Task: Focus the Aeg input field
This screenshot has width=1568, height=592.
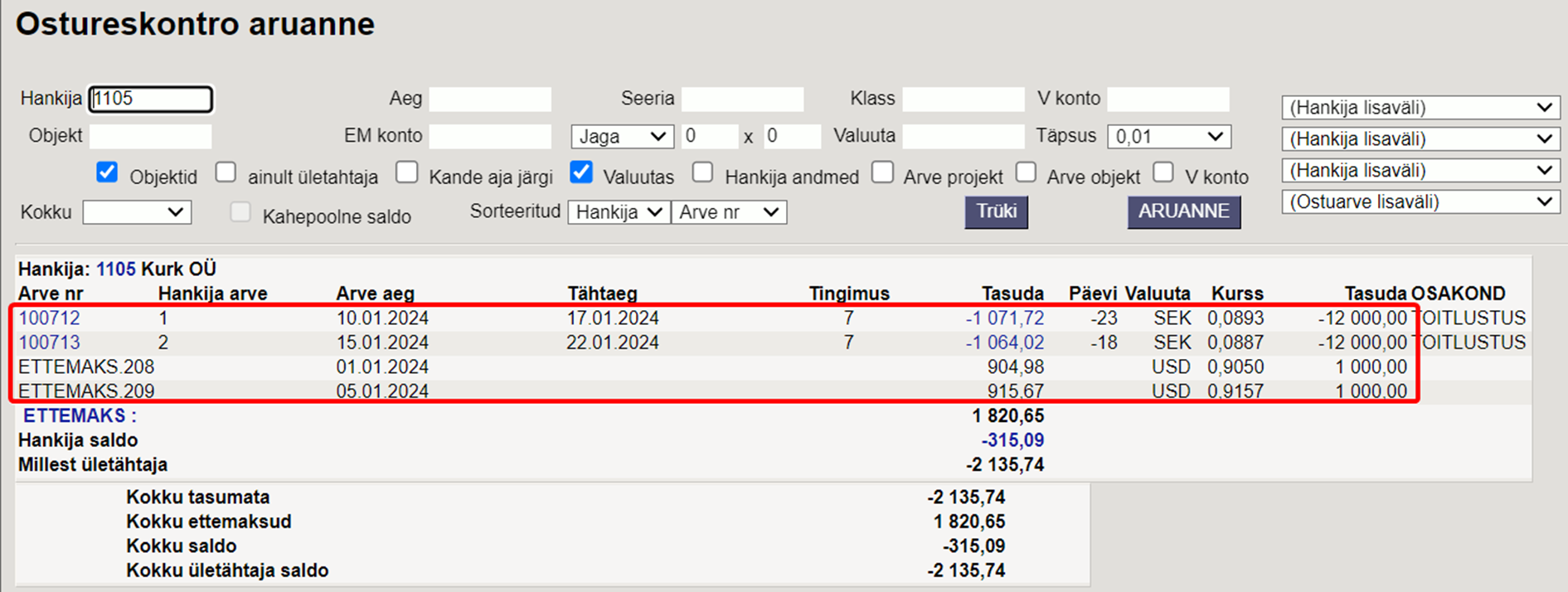Action: [489, 99]
